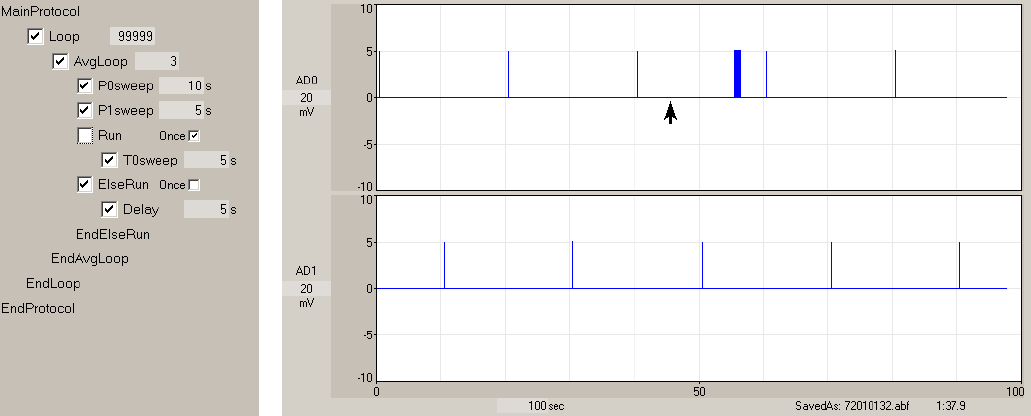1031x416 pixels.
Task: Click the AvgLoop label
Action: [101, 62]
